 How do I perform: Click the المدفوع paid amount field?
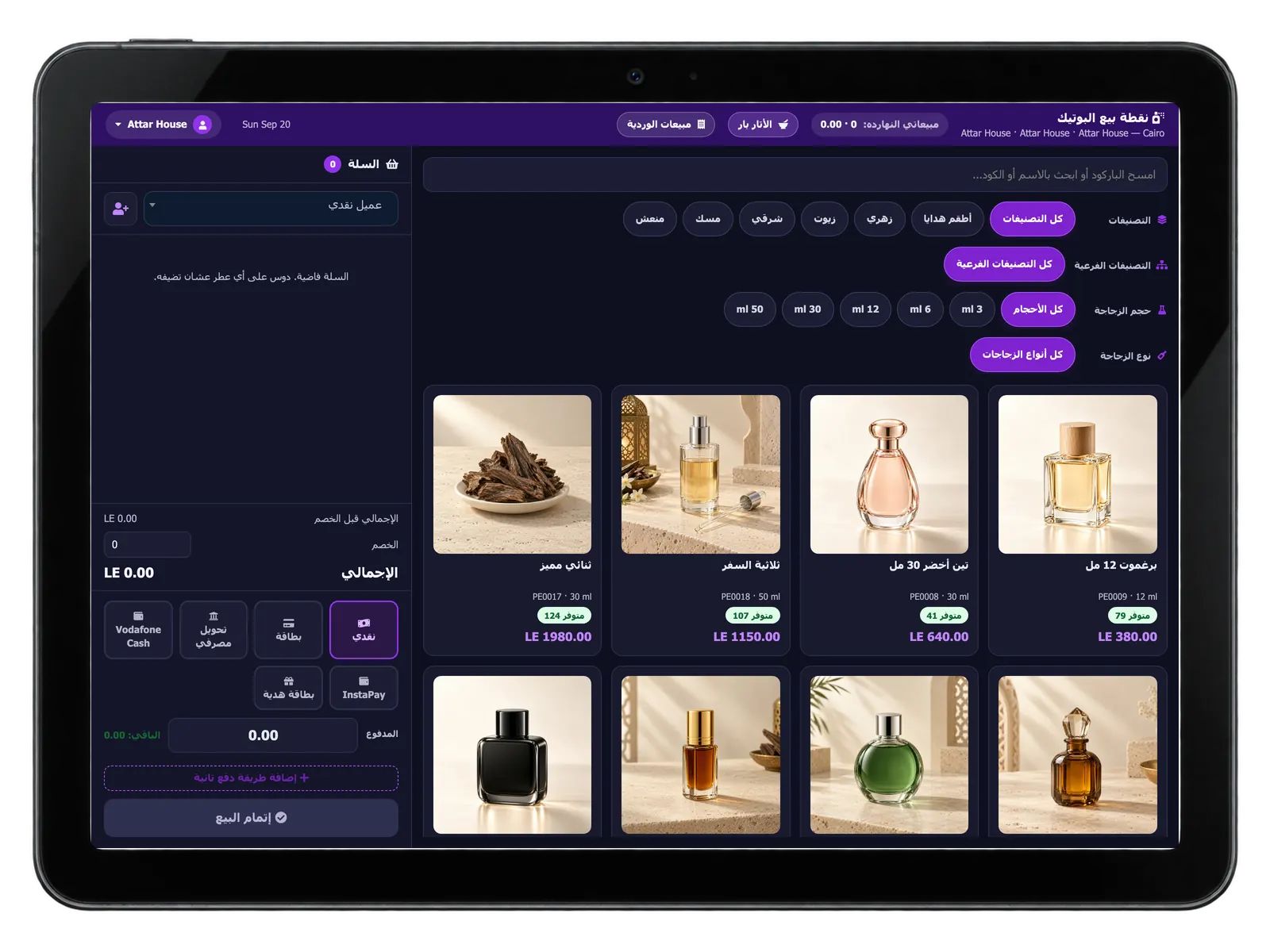(263, 735)
